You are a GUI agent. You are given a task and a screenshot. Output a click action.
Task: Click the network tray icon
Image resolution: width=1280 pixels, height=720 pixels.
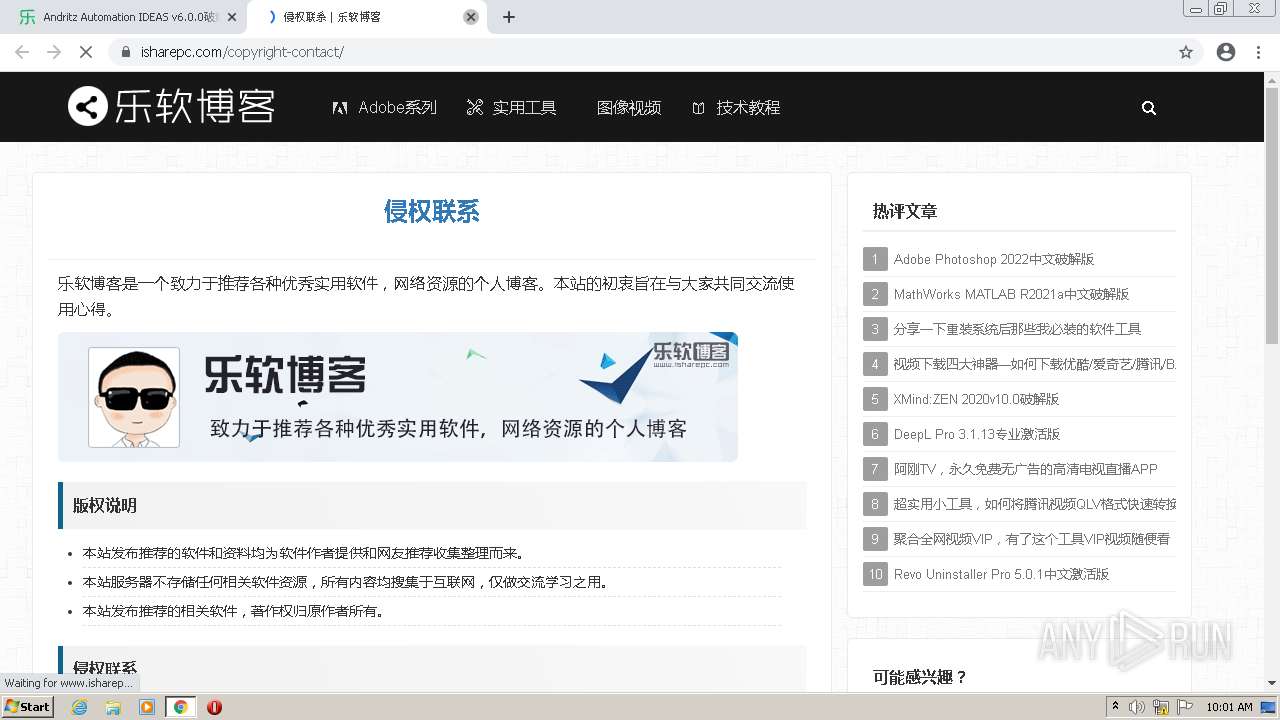1160,707
